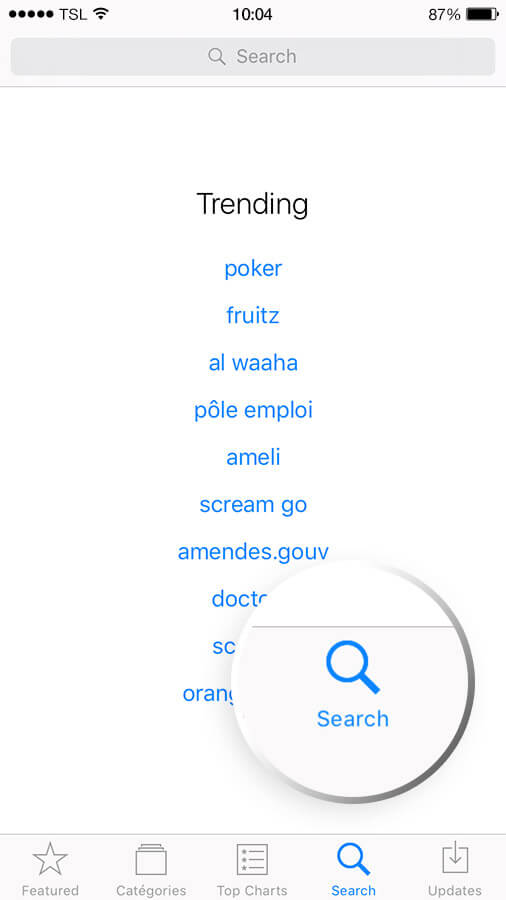This screenshot has width=506, height=900.
Task: Select trending term amendes.gouv
Action: point(253,552)
